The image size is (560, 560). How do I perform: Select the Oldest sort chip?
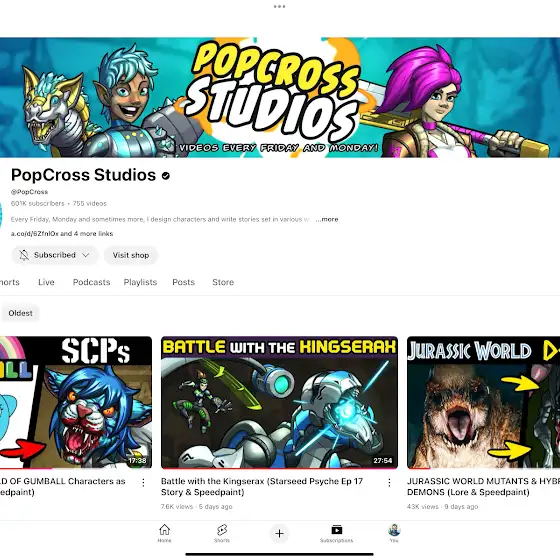tap(20, 313)
